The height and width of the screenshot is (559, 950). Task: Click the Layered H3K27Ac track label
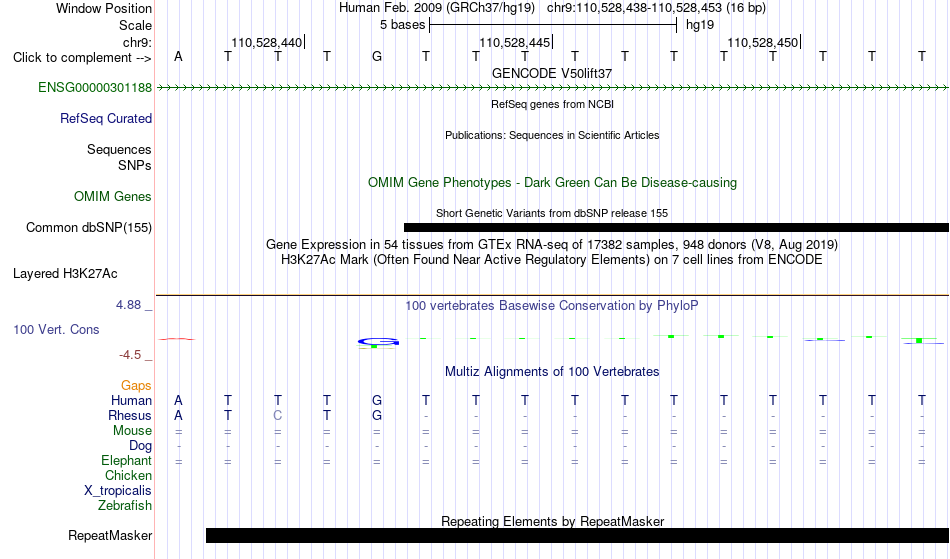(65, 274)
